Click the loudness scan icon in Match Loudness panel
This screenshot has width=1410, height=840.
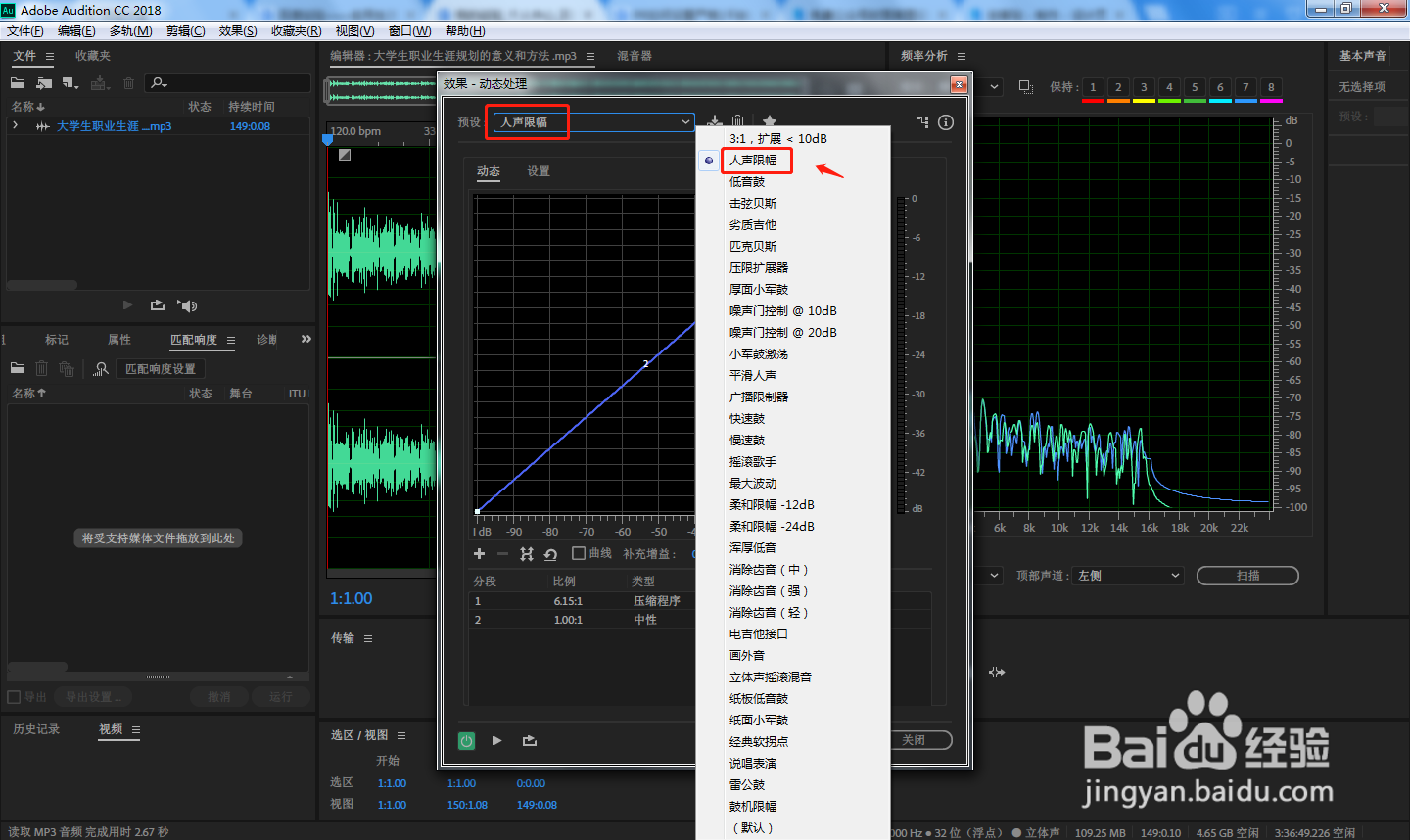click(x=101, y=369)
